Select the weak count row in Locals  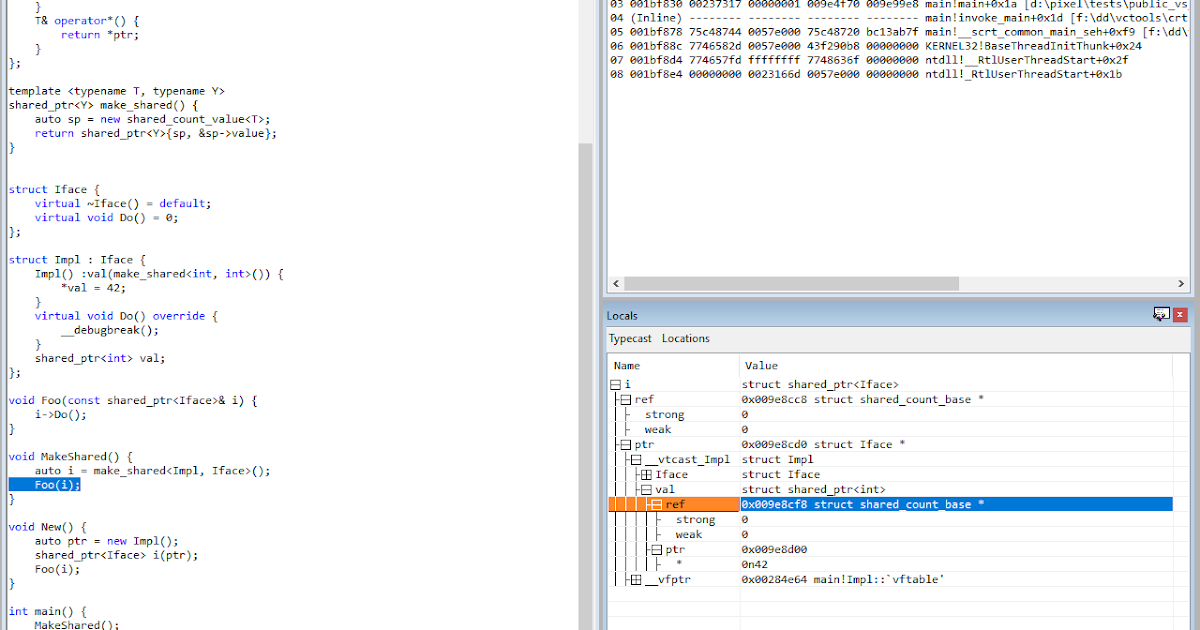[690, 534]
